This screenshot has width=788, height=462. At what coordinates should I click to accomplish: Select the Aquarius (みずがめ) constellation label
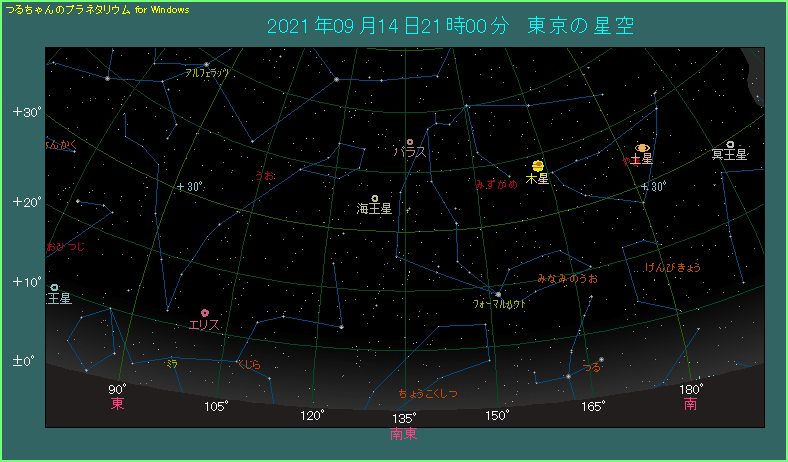point(496,184)
